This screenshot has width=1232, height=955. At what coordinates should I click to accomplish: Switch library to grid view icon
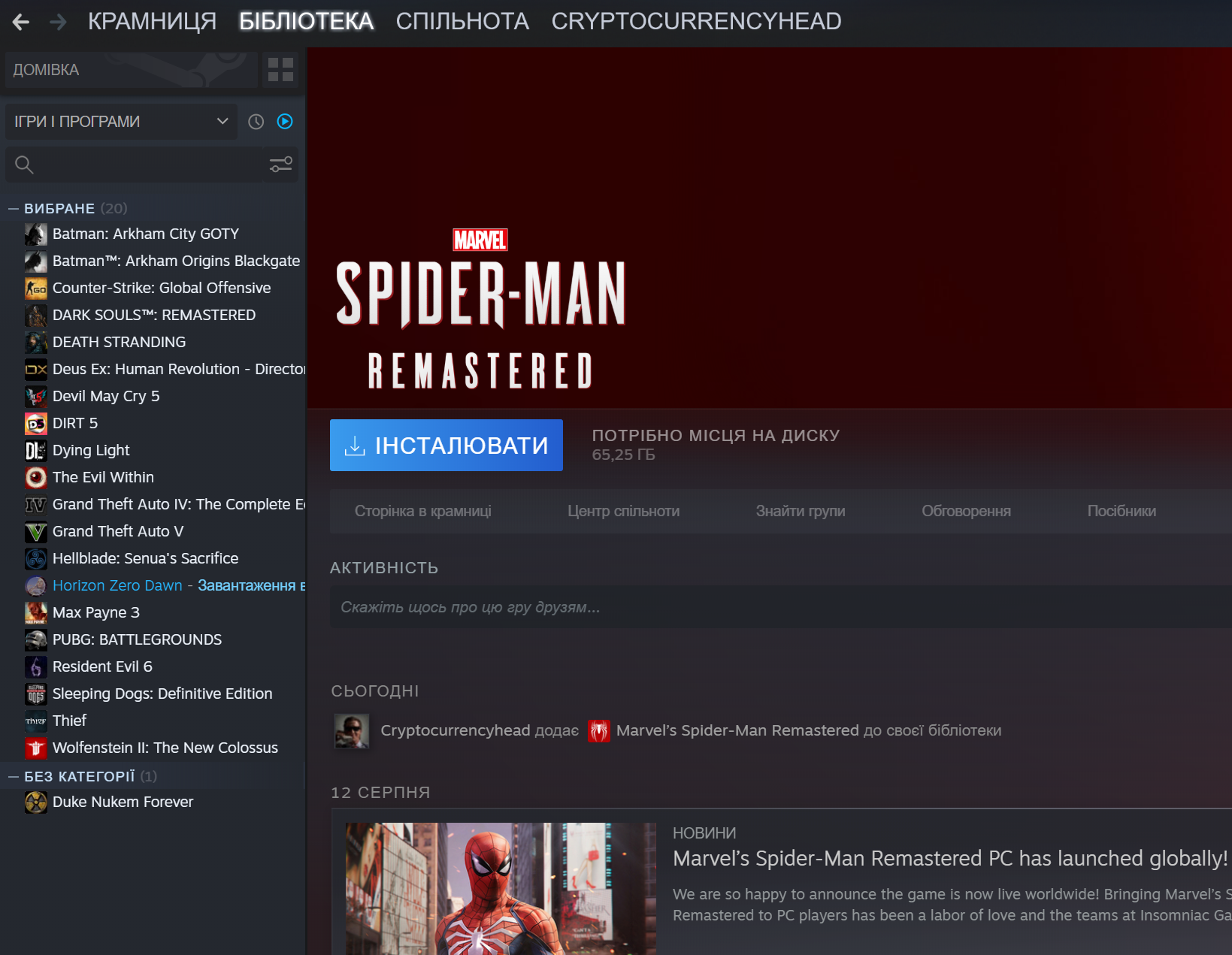280,70
